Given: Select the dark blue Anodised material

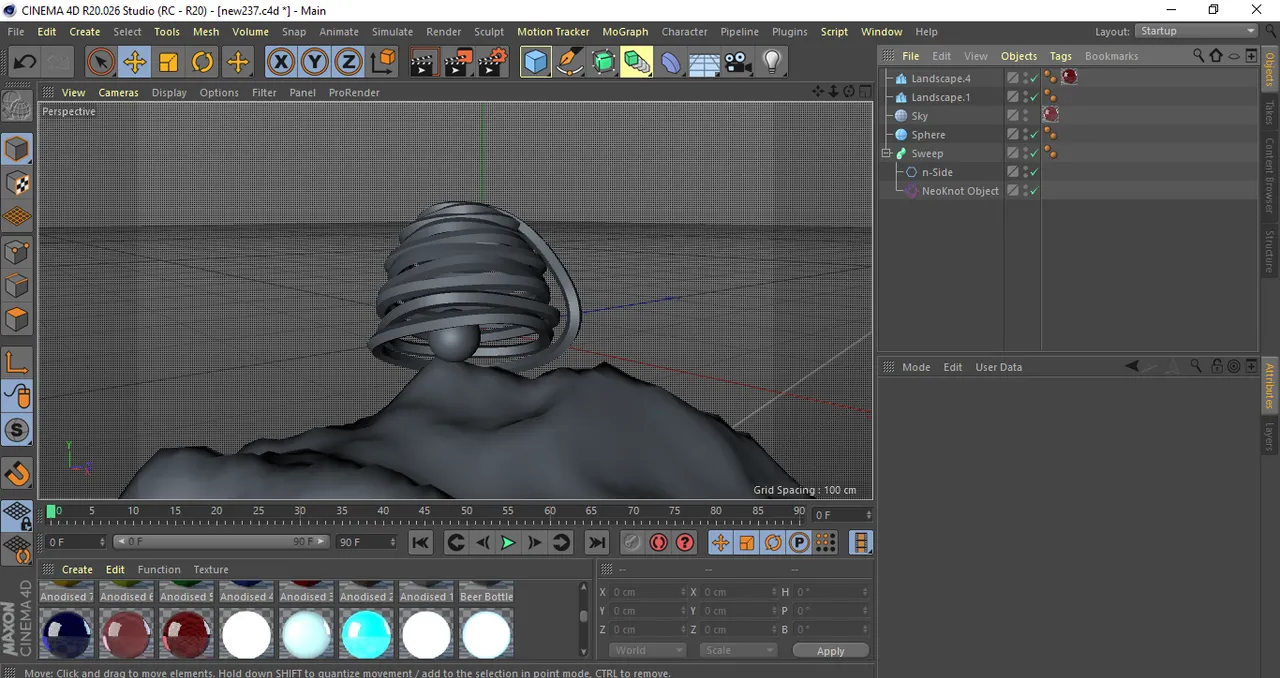Looking at the screenshot, I should pos(66,634).
